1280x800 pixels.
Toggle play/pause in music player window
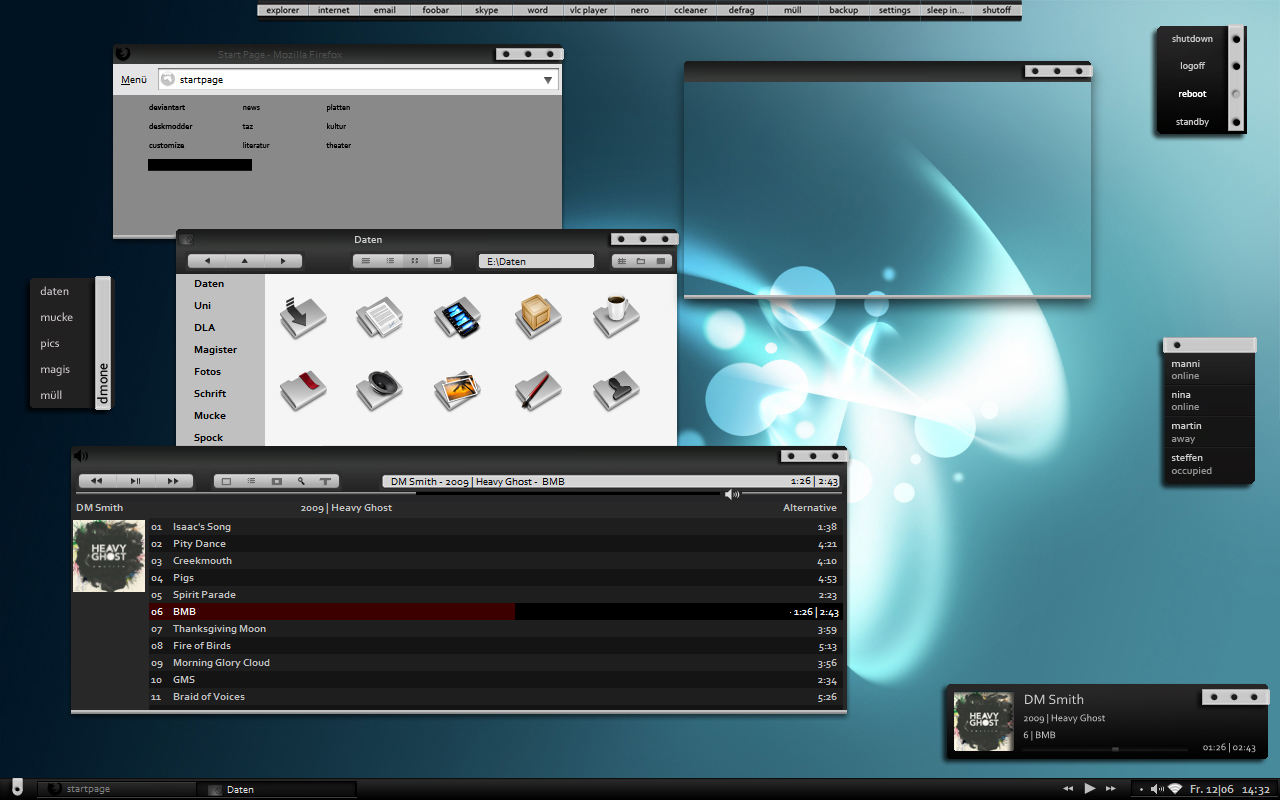click(x=135, y=481)
